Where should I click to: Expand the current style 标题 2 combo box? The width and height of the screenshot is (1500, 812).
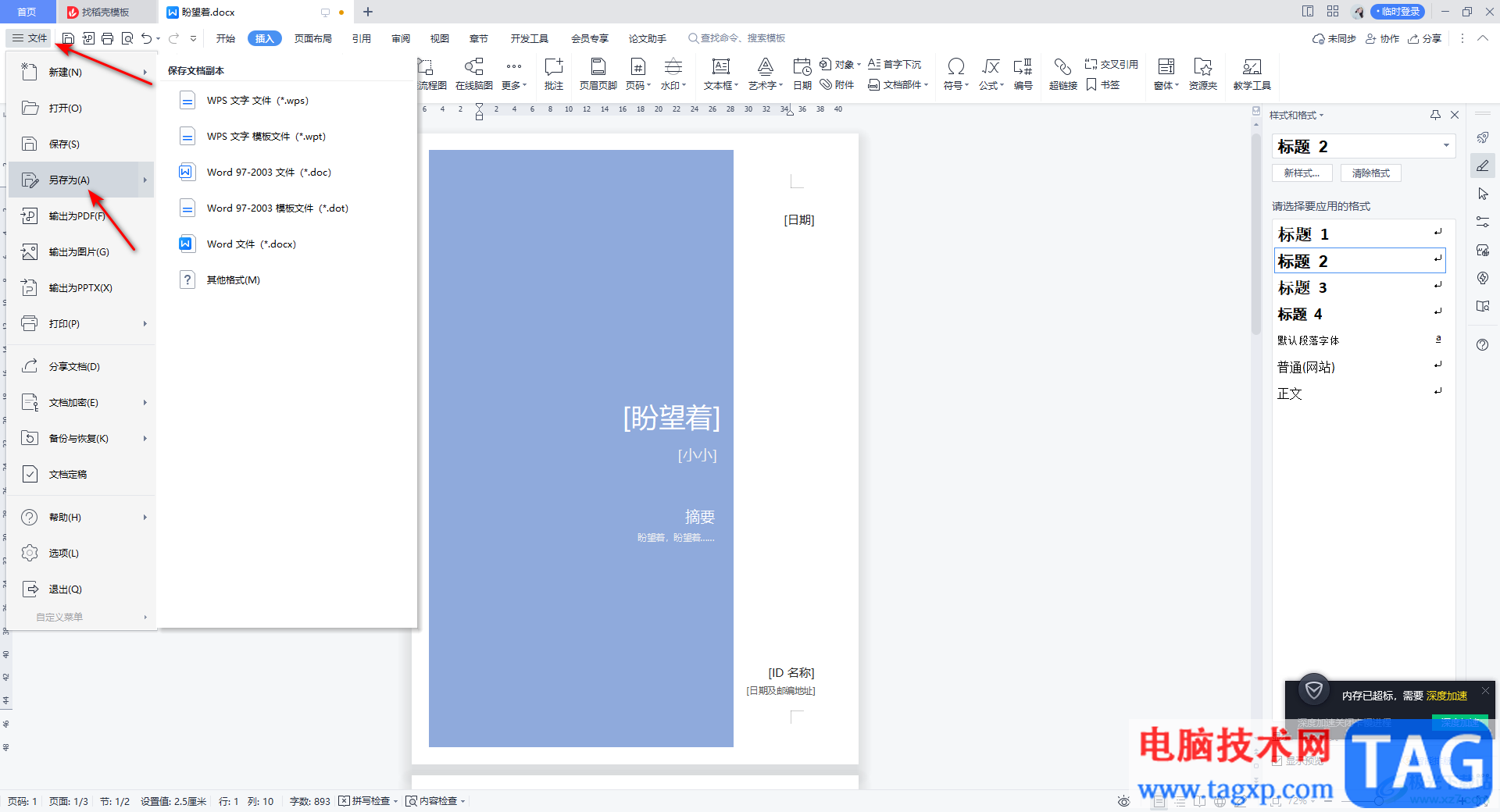(x=1446, y=146)
